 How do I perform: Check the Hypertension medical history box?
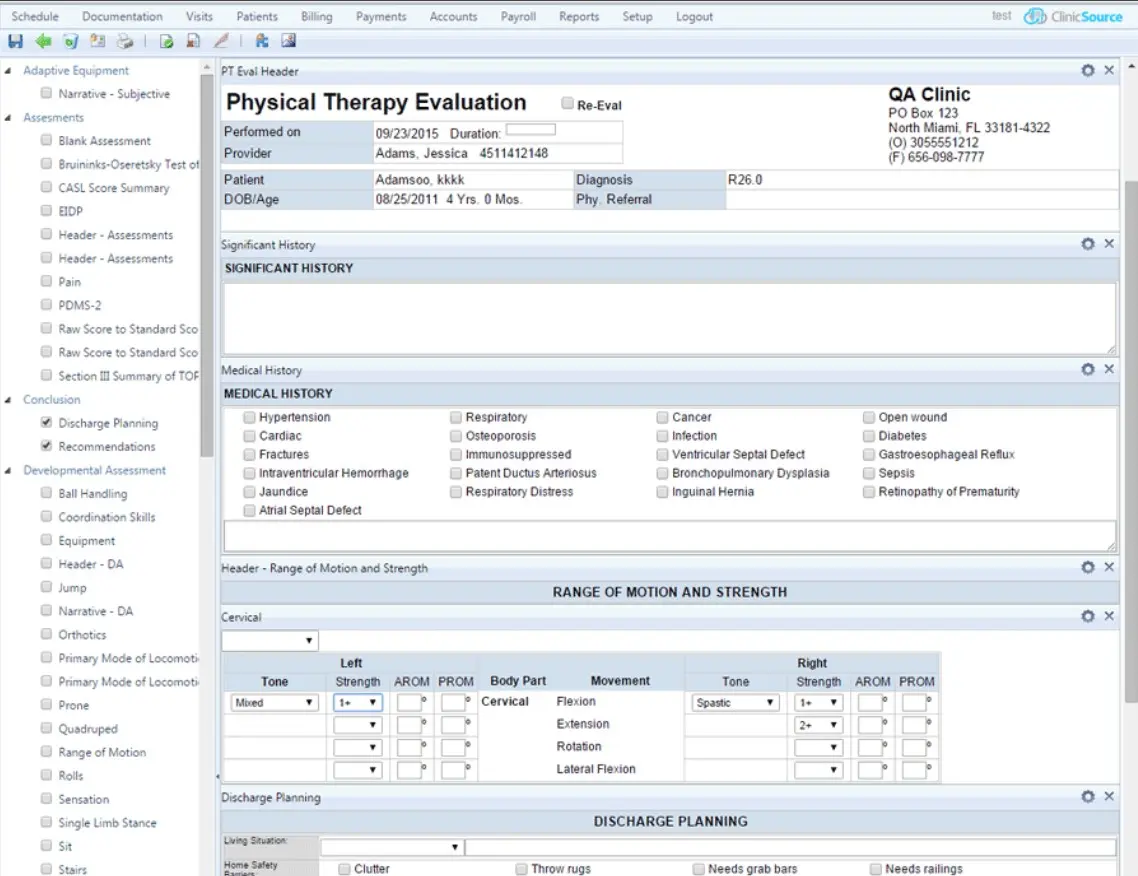(248, 417)
